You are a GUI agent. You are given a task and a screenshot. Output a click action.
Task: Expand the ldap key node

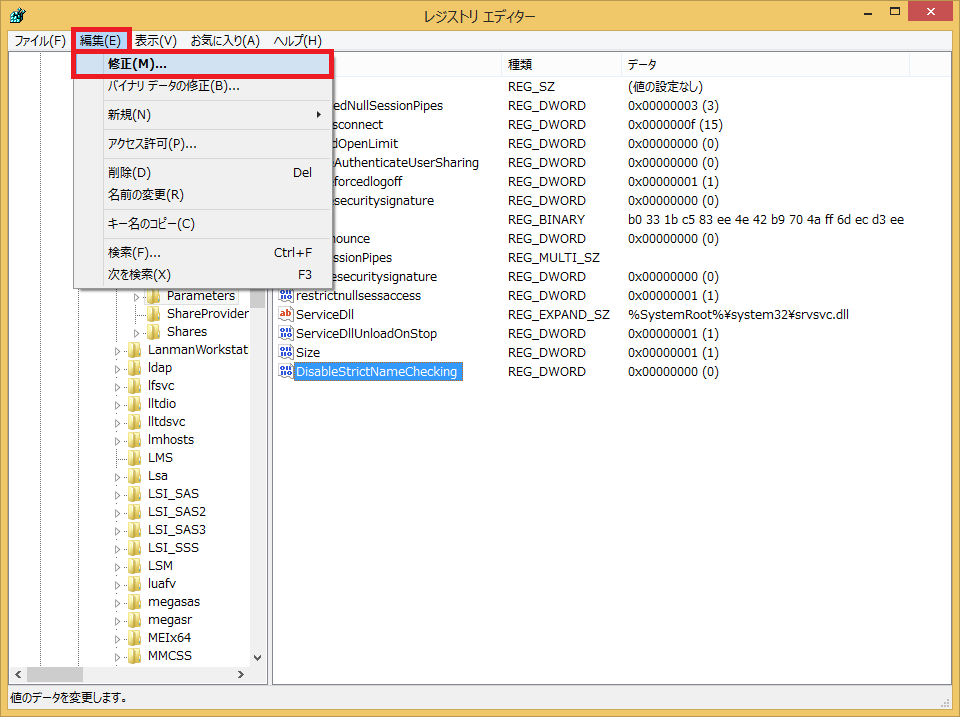pos(119,368)
